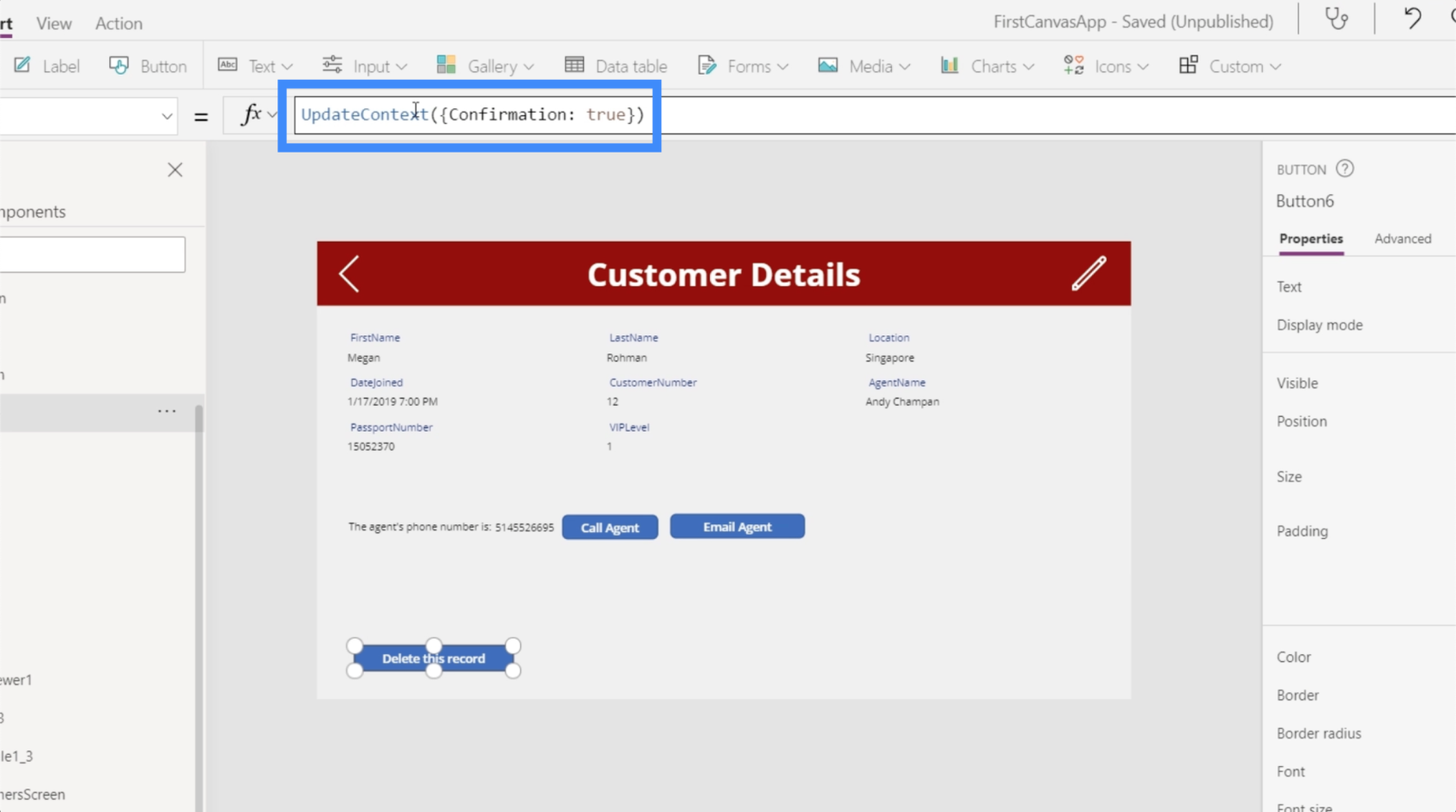Switch to the Advanced tab
The height and width of the screenshot is (812, 1456).
(x=1403, y=239)
